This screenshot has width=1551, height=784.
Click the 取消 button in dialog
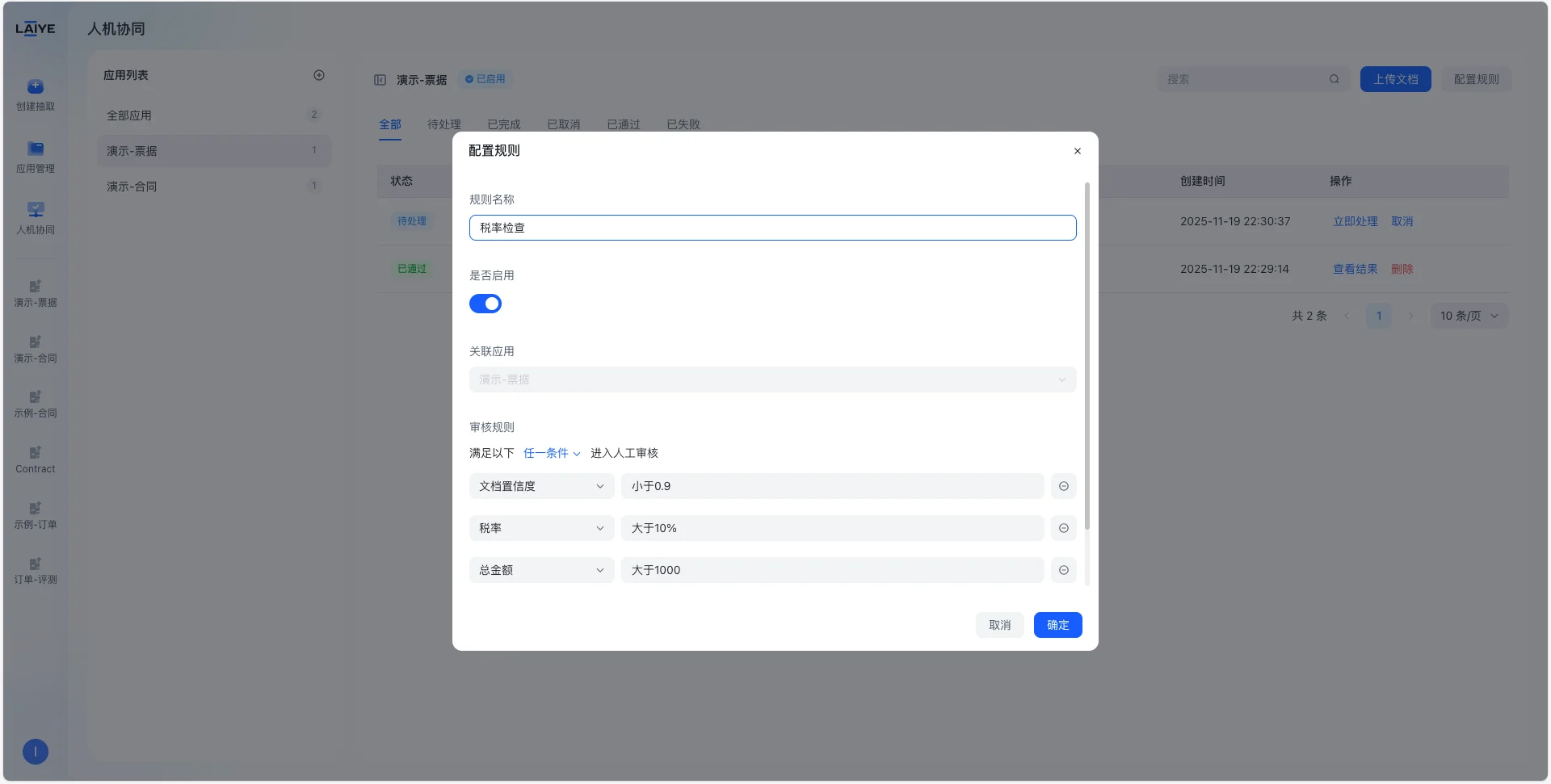pyautogui.click(x=1000, y=625)
